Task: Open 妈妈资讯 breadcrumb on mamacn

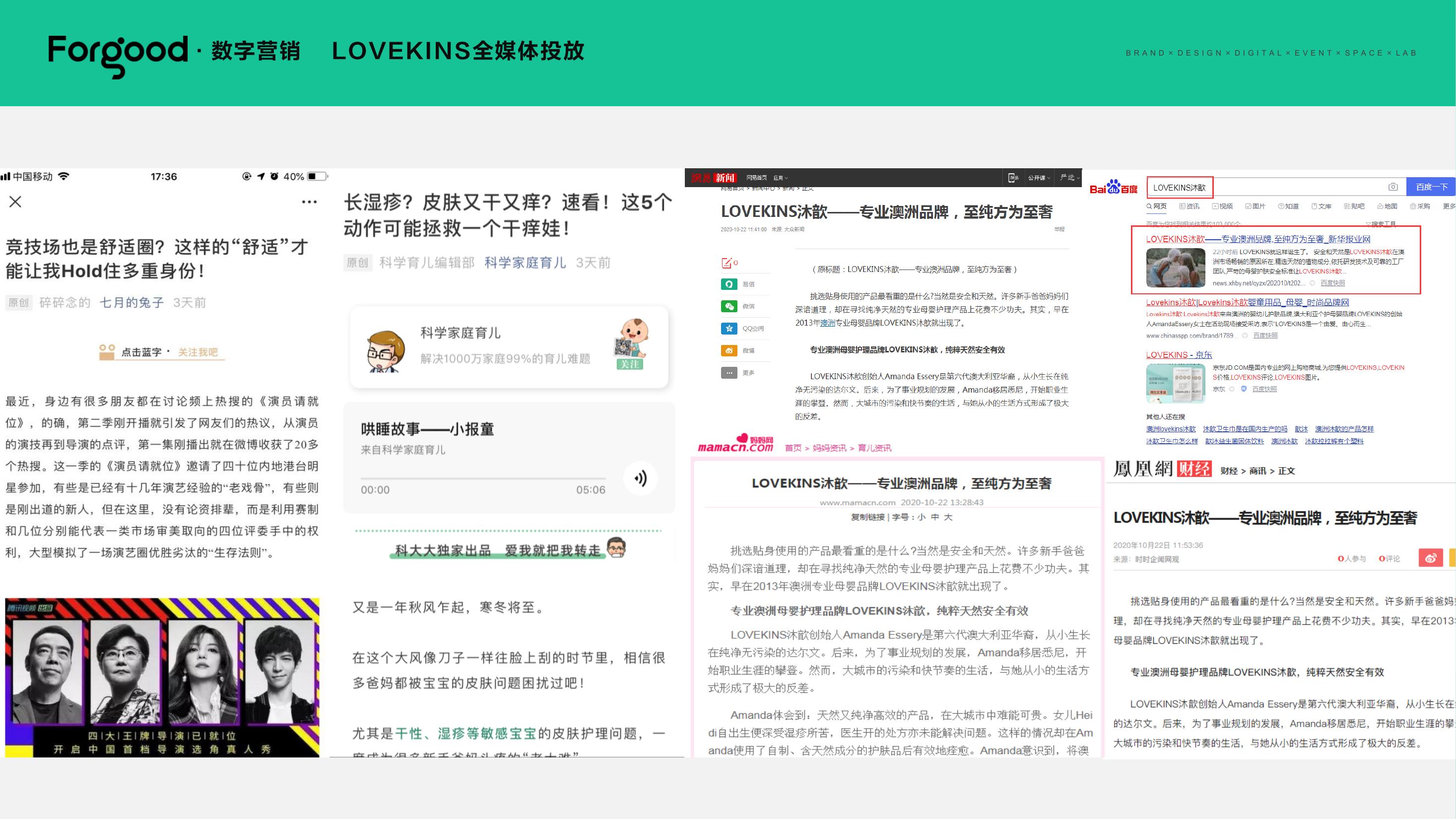Action: click(829, 448)
